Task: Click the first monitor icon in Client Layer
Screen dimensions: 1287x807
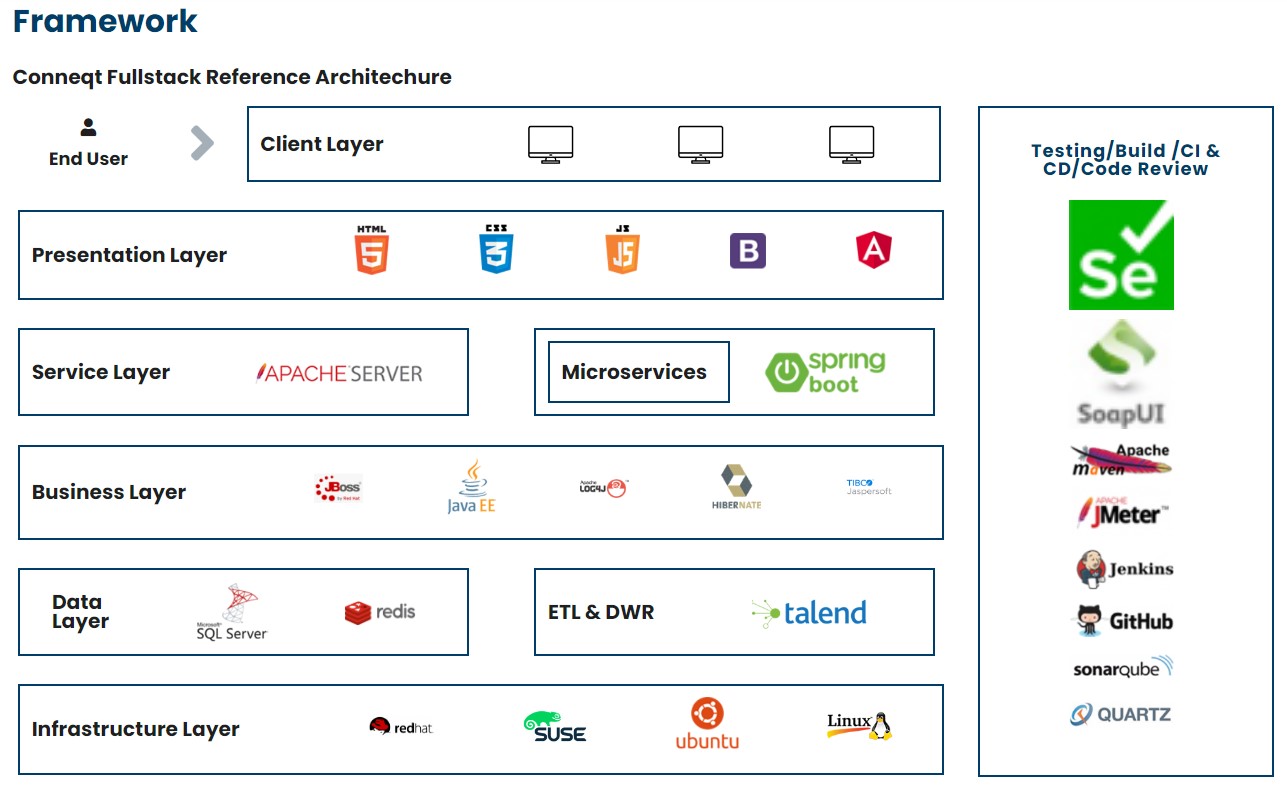Action: point(551,145)
